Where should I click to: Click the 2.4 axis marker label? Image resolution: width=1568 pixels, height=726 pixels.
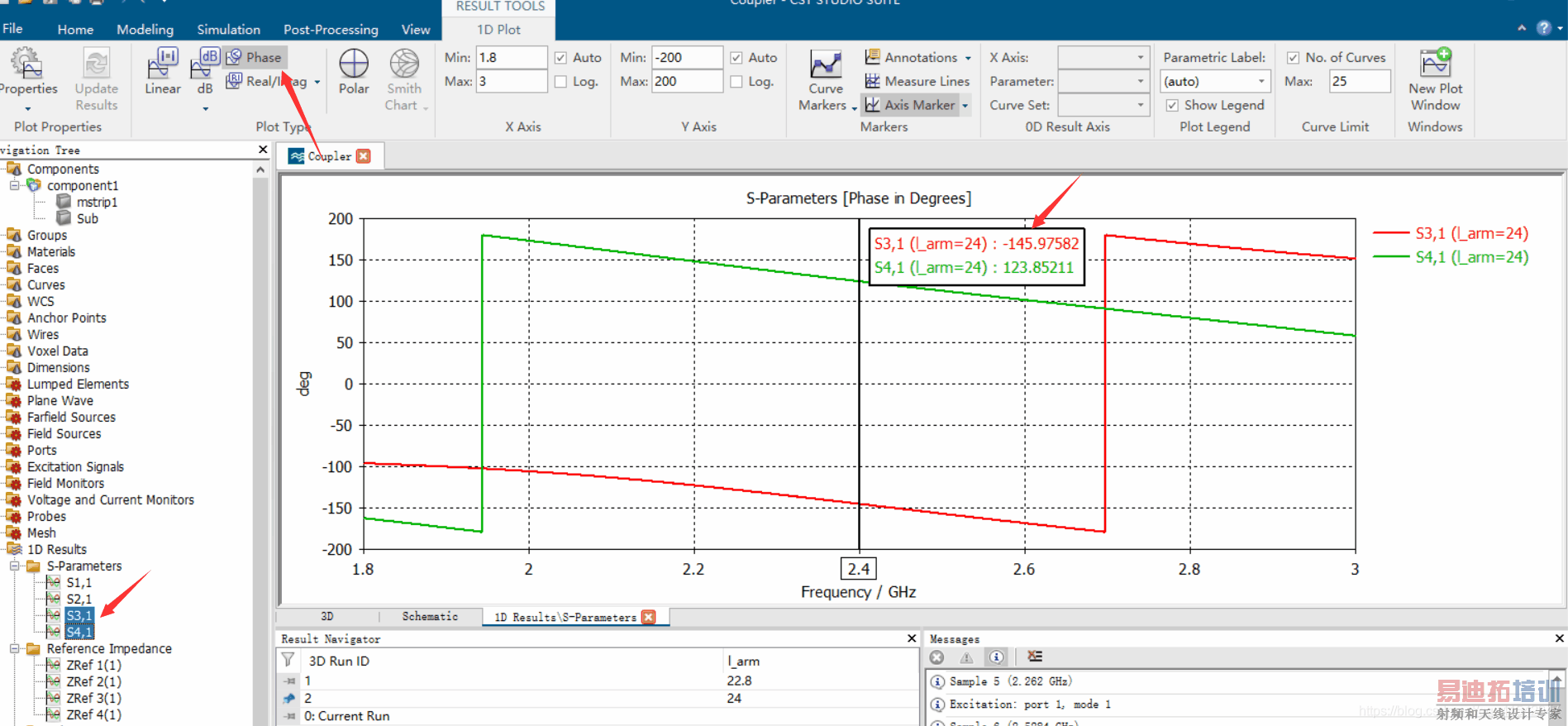coord(858,569)
